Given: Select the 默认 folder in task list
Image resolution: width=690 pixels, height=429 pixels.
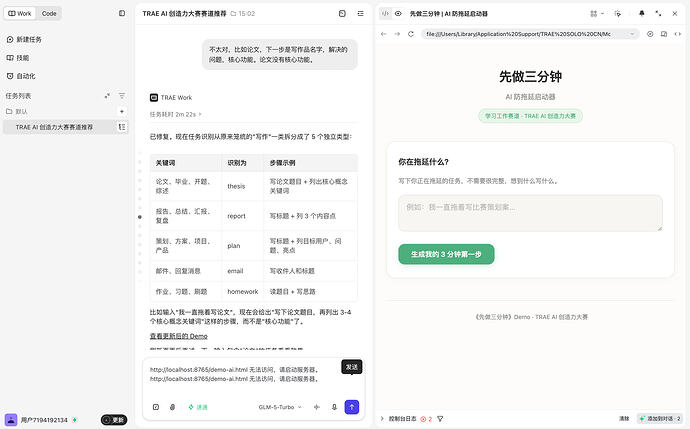Looking at the screenshot, I should coord(17,112).
